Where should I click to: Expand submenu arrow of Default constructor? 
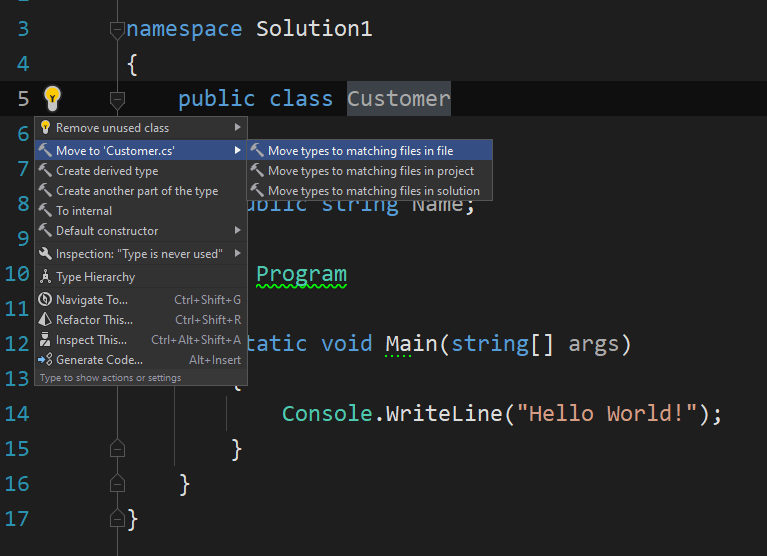tap(238, 230)
